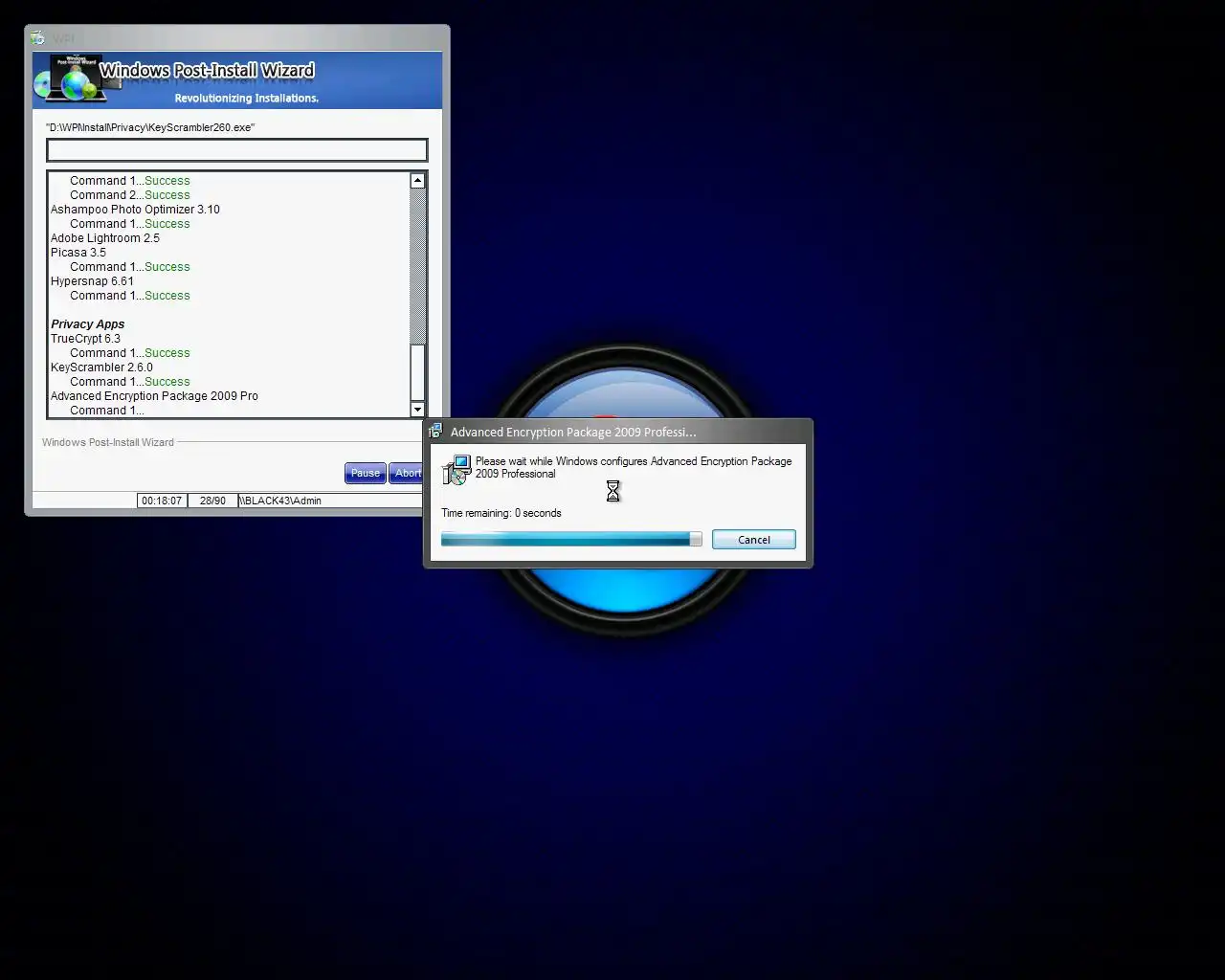
Task: Select the 'KeyScrambler 2.6.0' log entry
Action: tap(101, 367)
